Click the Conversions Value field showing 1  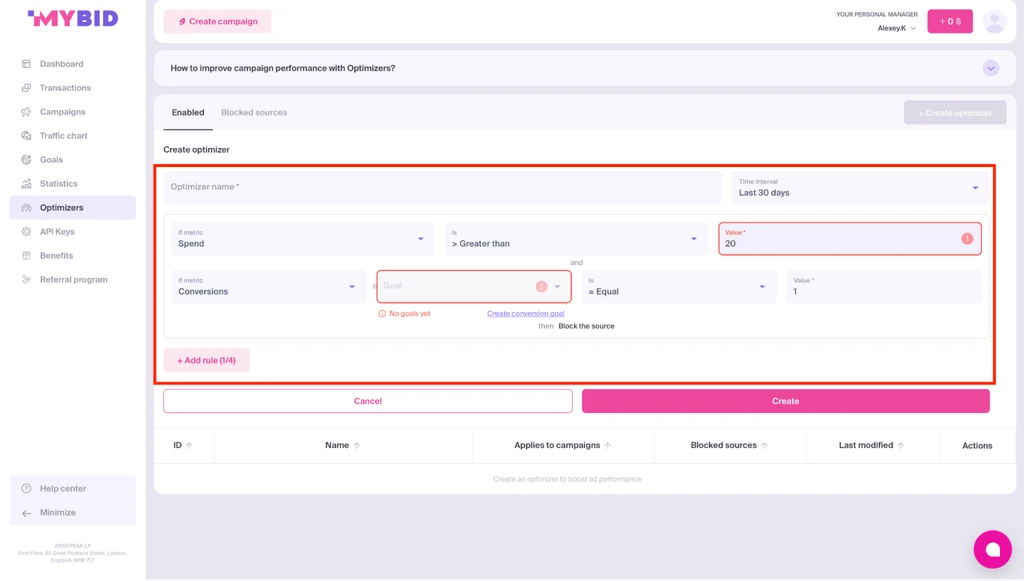pyautogui.click(x=884, y=287)
